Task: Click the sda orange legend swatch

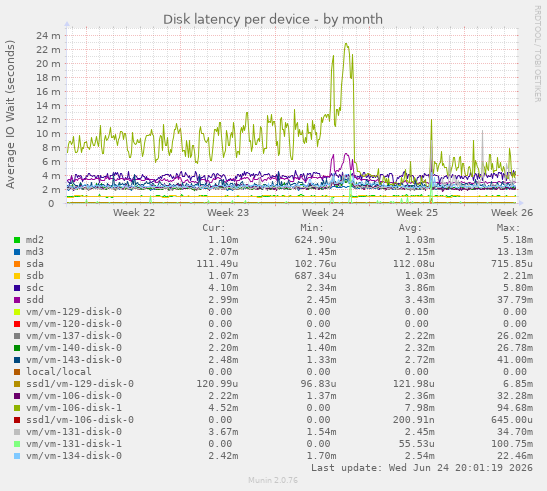Action: [x=17, y=264]
